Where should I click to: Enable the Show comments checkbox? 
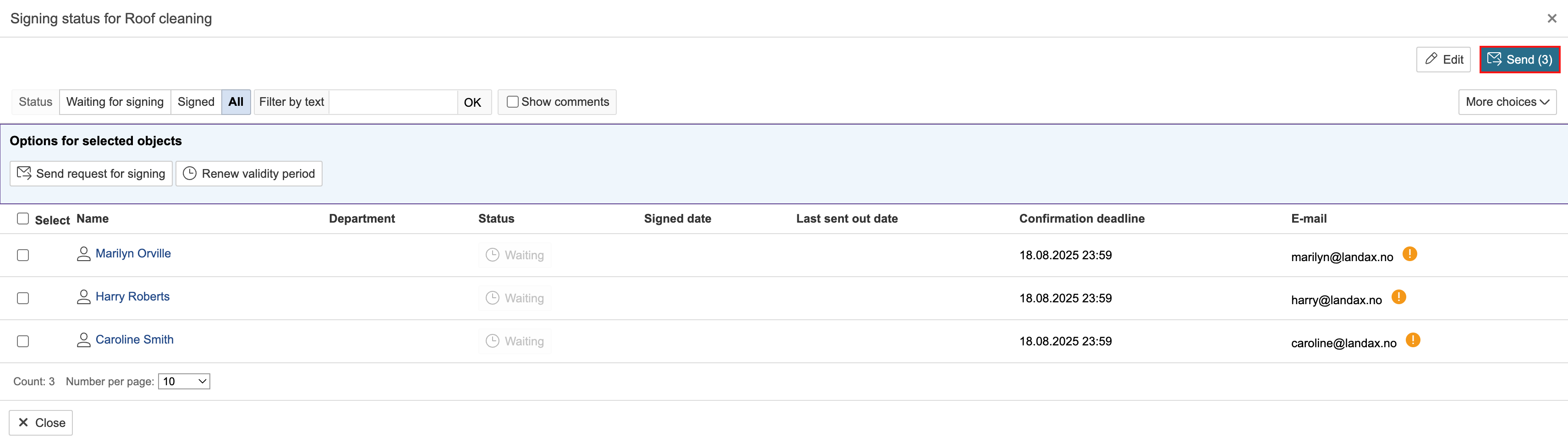tap(513, 102)
